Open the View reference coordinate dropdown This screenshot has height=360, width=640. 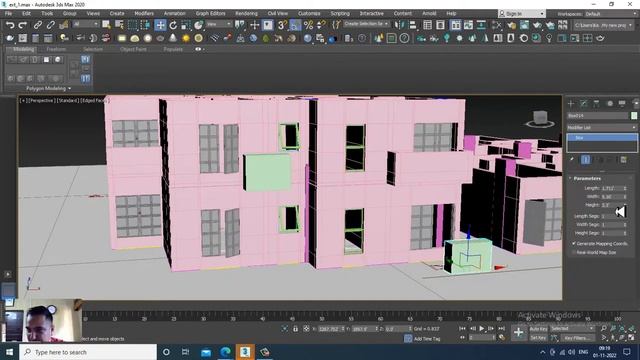[218, 24]
